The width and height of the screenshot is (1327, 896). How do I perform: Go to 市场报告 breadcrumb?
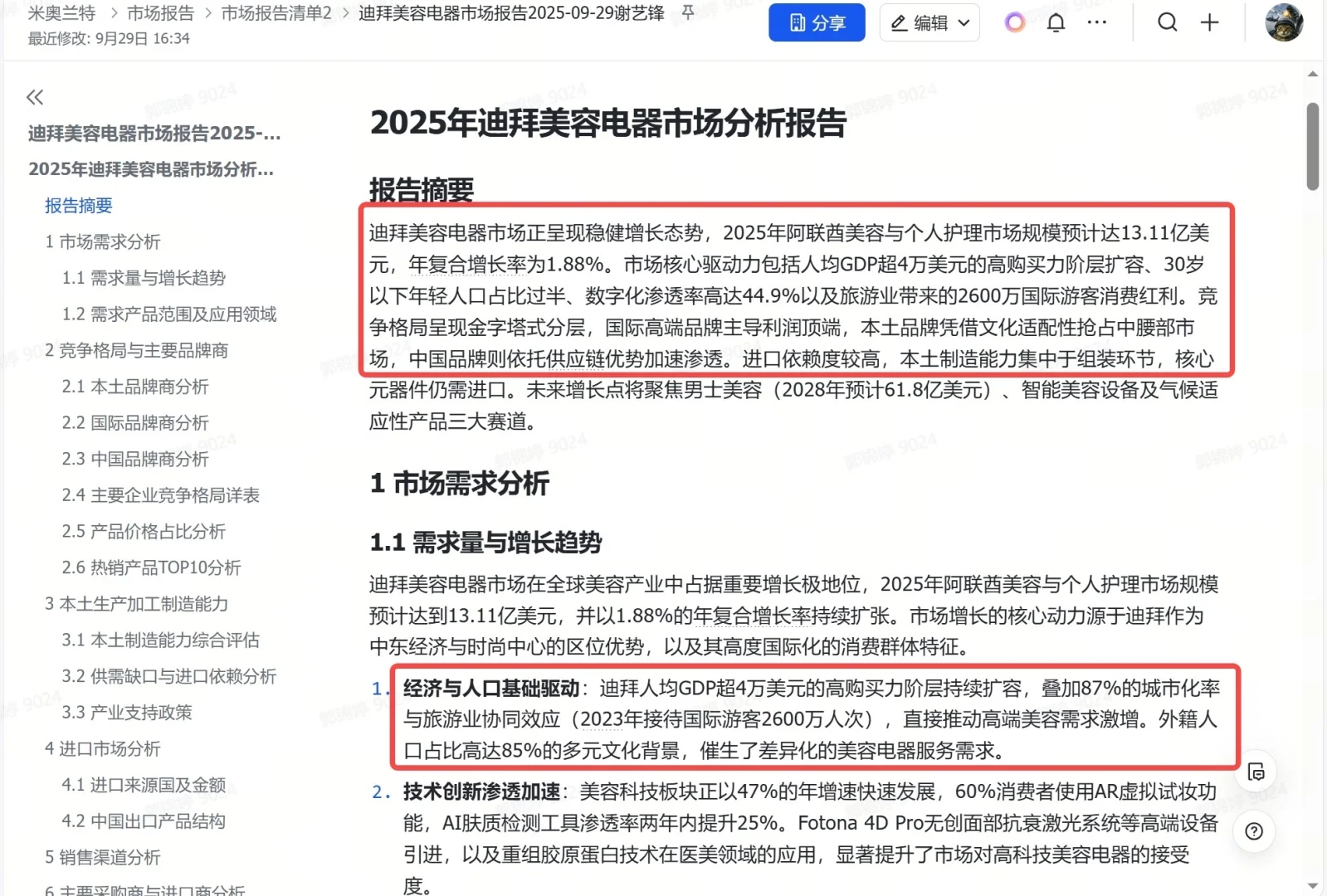tap(160, 13)
